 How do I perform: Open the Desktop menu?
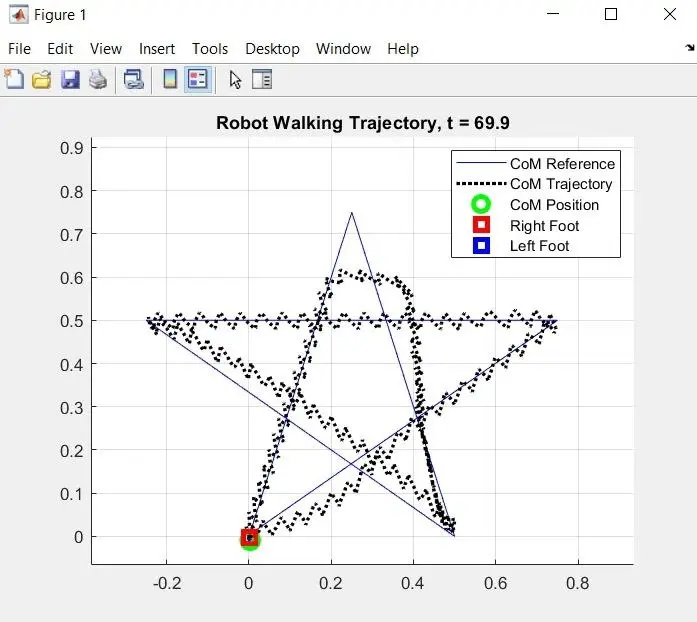(x=272, y=48)
